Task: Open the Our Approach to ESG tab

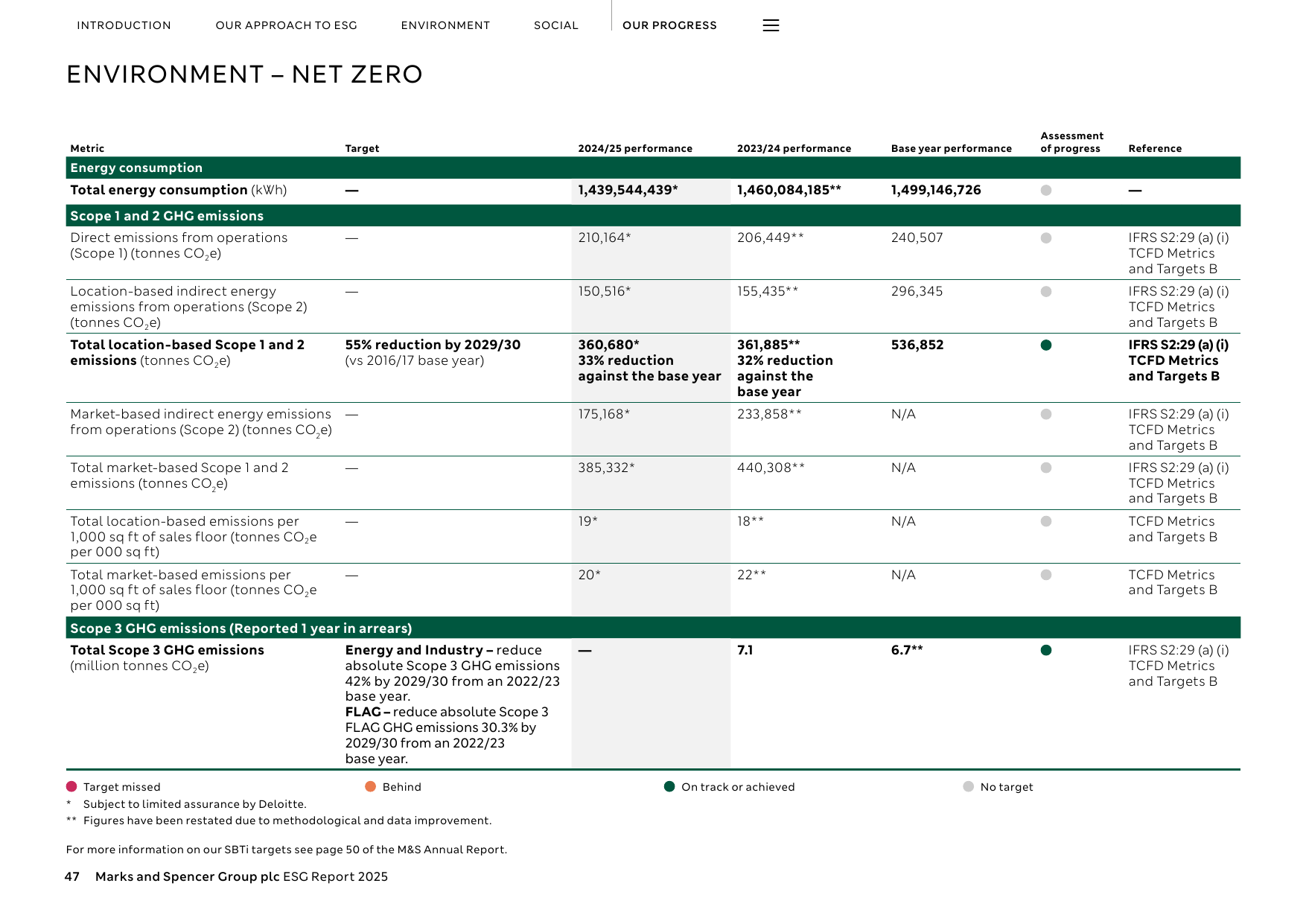Action: pos(287,25)
